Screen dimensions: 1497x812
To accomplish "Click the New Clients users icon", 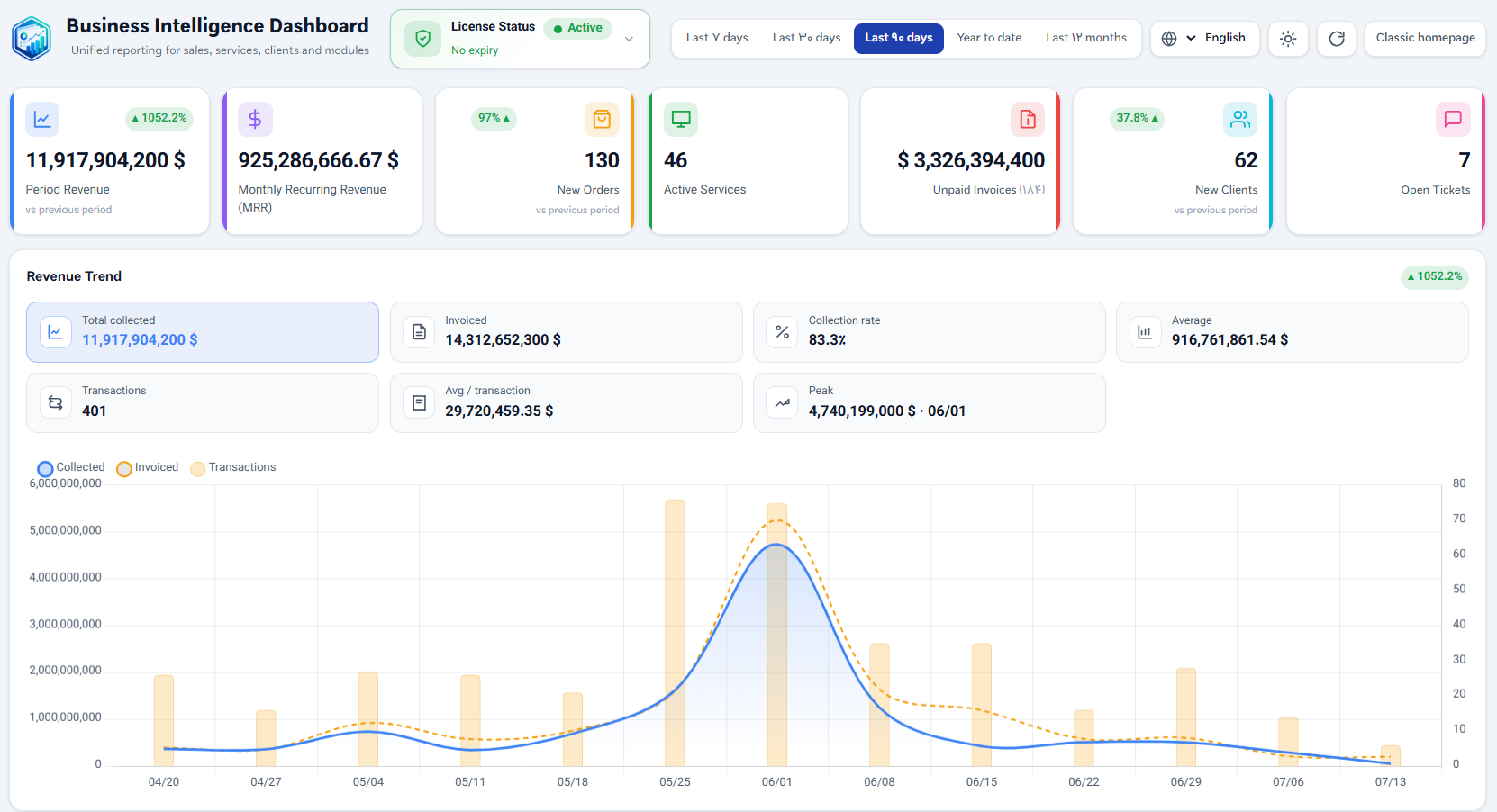I will [x=1240, y=119].
